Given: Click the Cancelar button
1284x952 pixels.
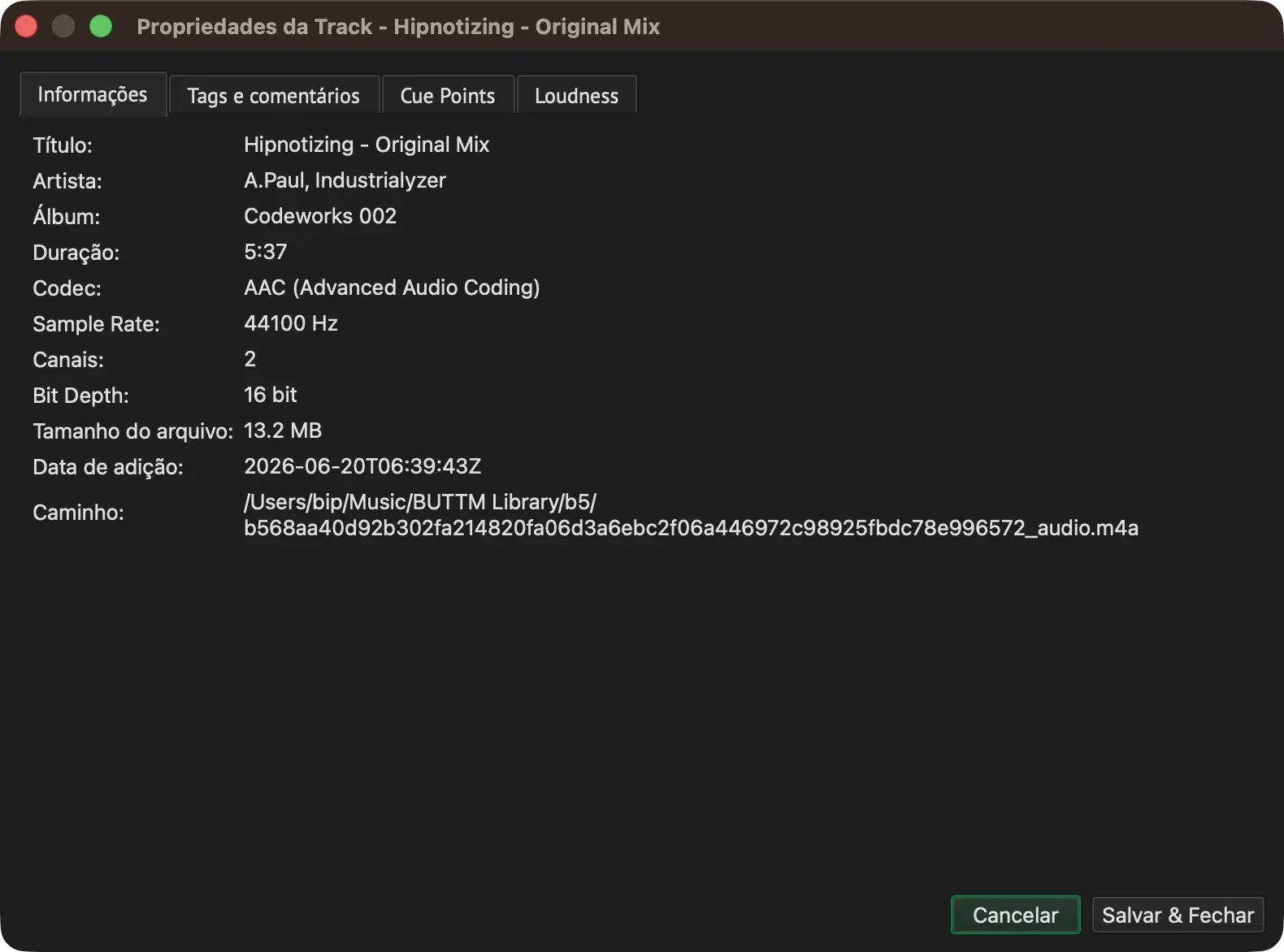Looking at the screenshot, I should [x=1015, y=915].
